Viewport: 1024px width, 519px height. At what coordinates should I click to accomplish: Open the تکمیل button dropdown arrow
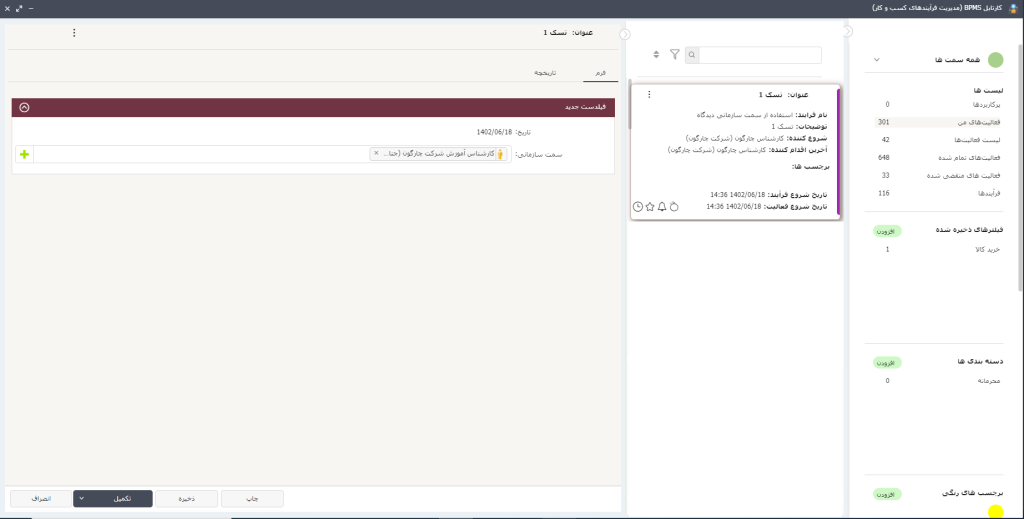pos(81,497)
